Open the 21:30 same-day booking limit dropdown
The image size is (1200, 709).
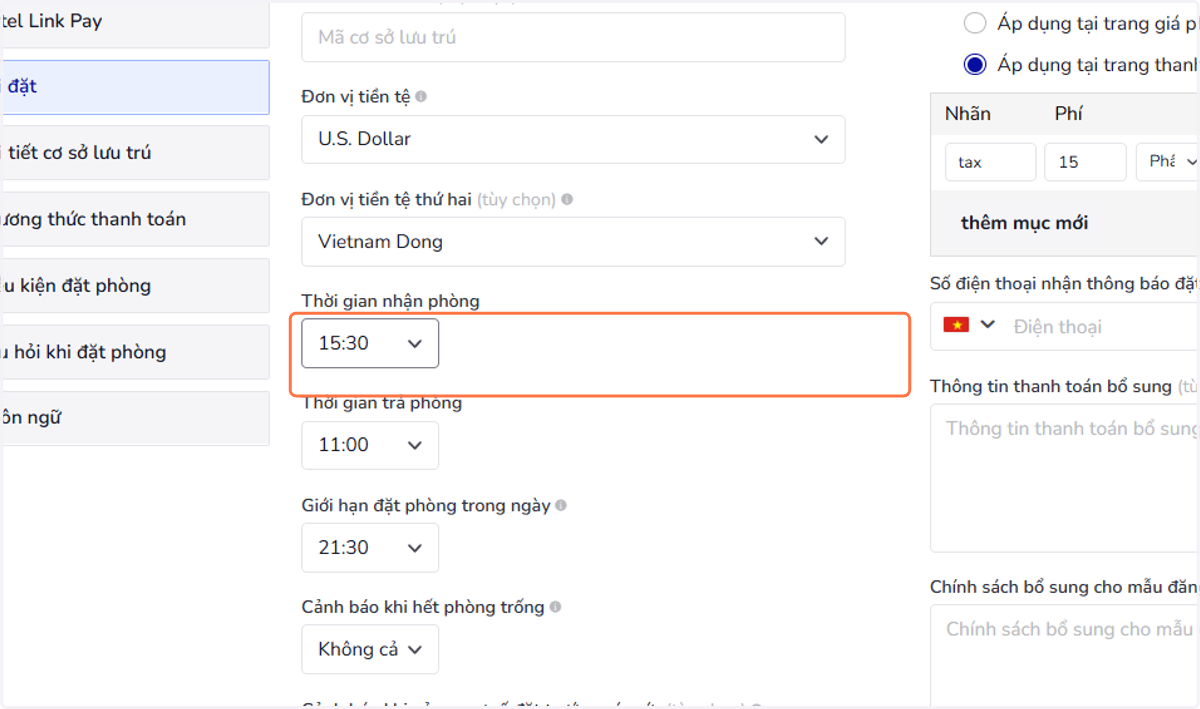(370, 547)
